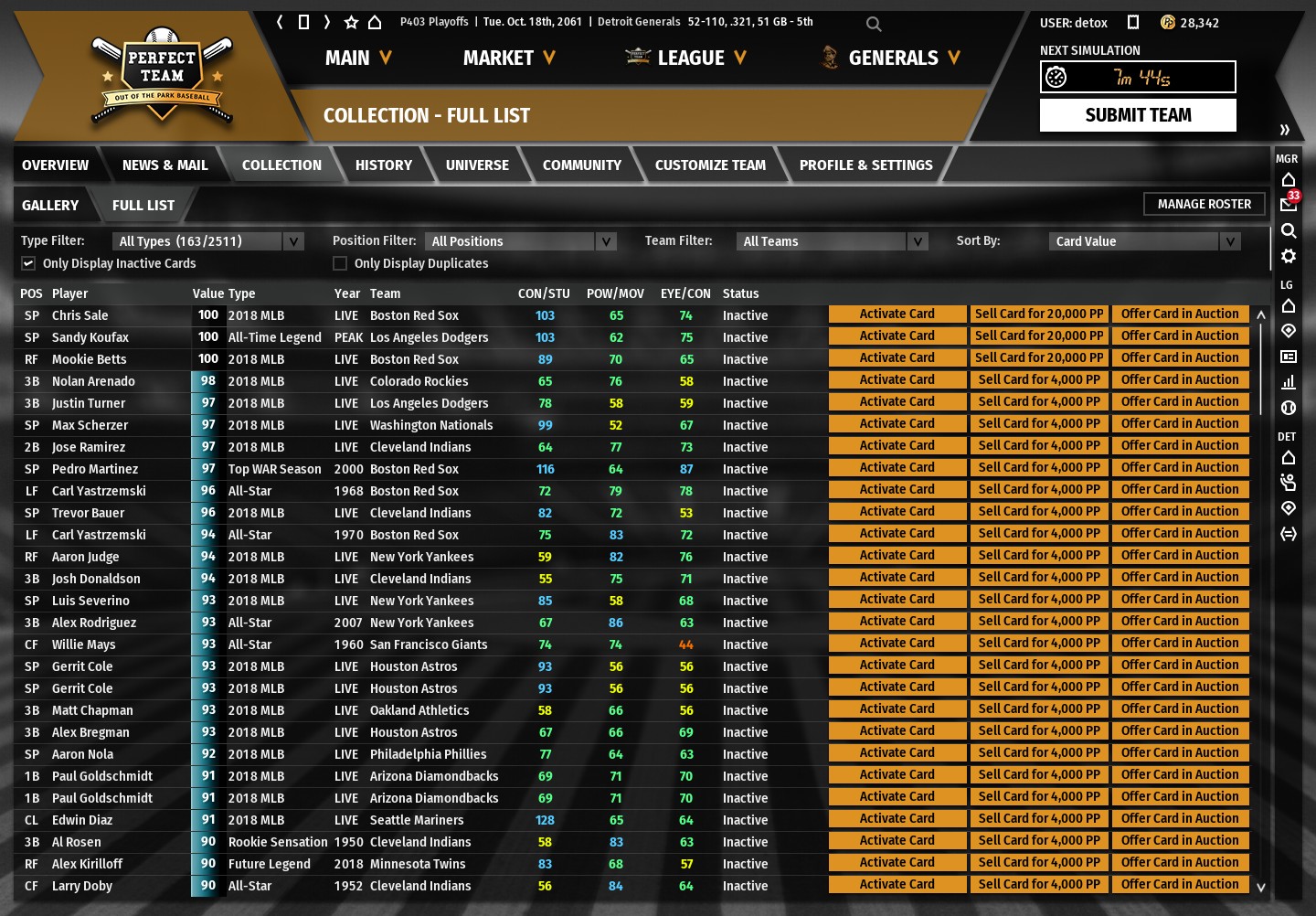This screenshot has height=916, width=1316.
Task: Enable Only Display Duplicates checkbox
Action: pyautogui.click(x=340, y=263)
